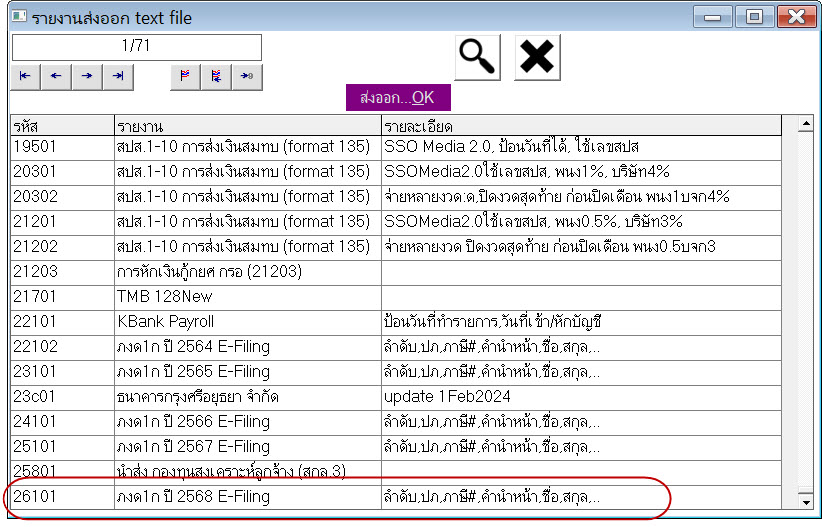Click ภงด1ก ปี 2568 E-Filing report
Screen dimensions: 822x527
pos(193,497)
